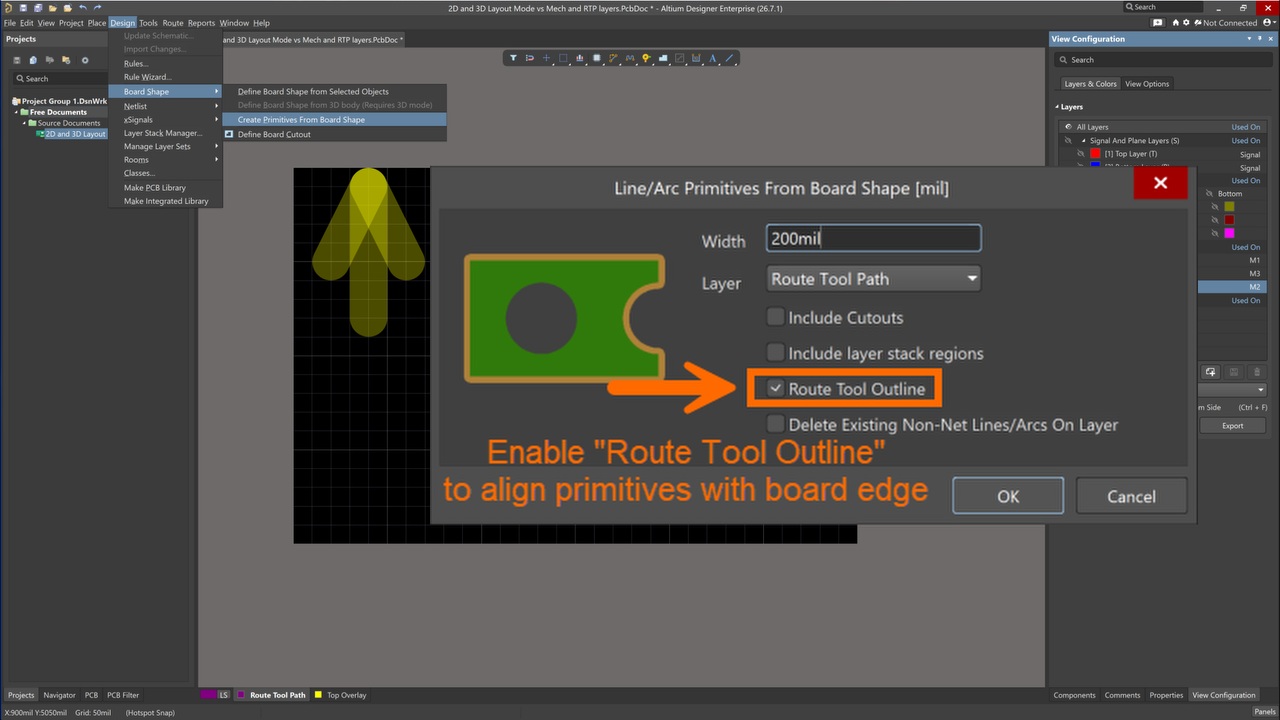Toggle visibility eye next to magenta swatch
The width and height of the screenshot is (1280, 720).
click(1214, 233)
